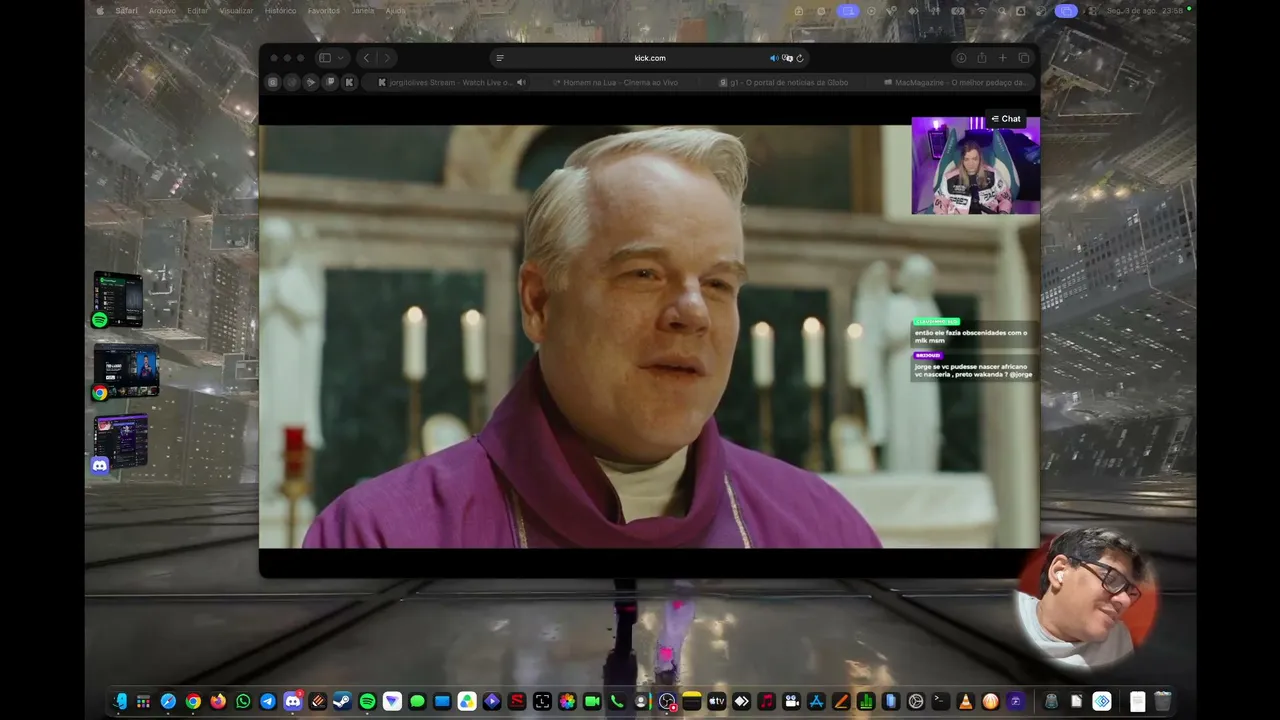Open the Histórico menu
This screenshot has width=1280, height=720.
point(280,11)
